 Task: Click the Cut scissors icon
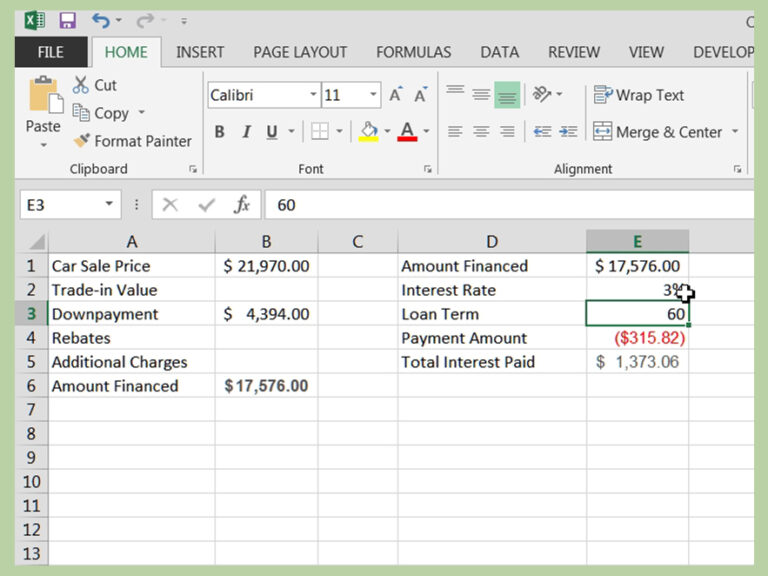(x=81, y=86)
